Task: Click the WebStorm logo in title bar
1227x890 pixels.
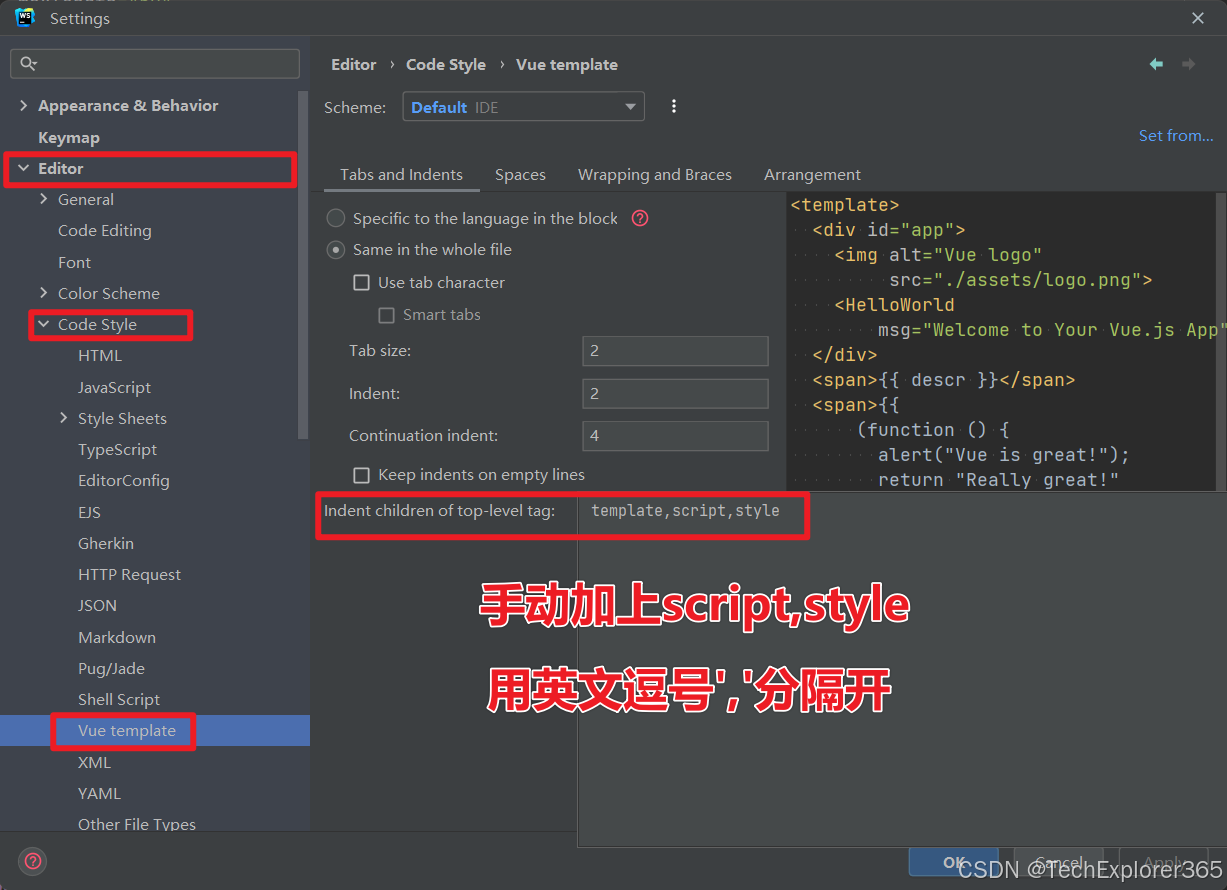Action: click(x=25, y=18)
